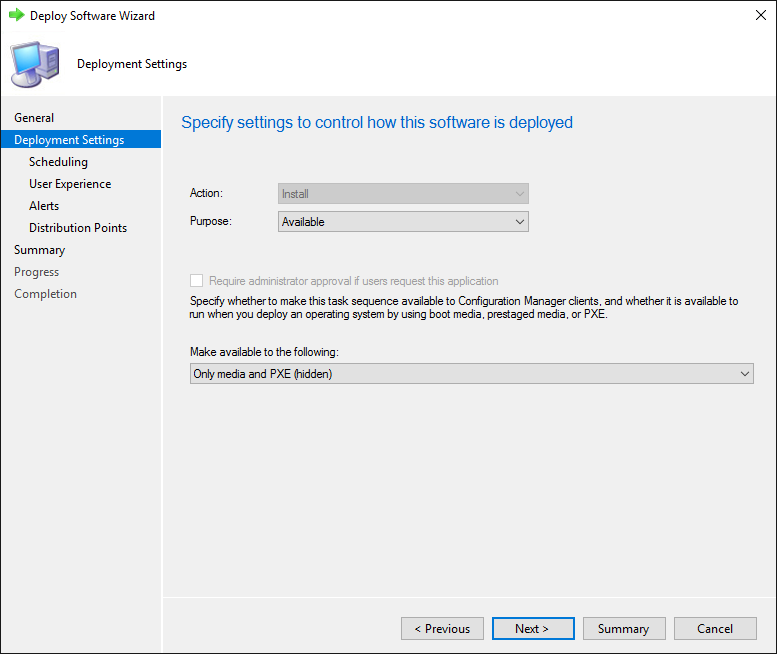Click the Completion step in sidebar
The image size is (777, 654).
(x=45, y=294)
